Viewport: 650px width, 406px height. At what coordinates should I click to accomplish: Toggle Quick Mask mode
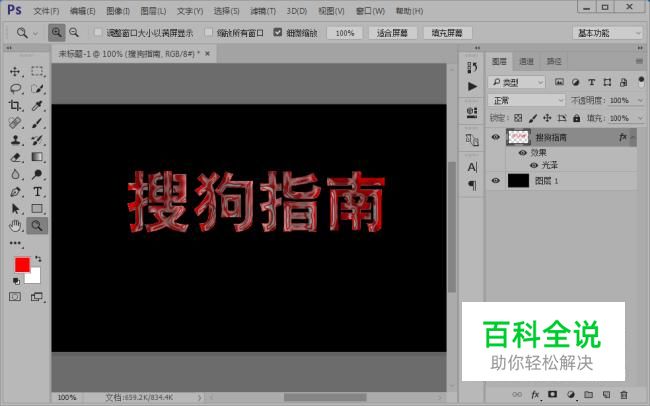click(15, 297)
